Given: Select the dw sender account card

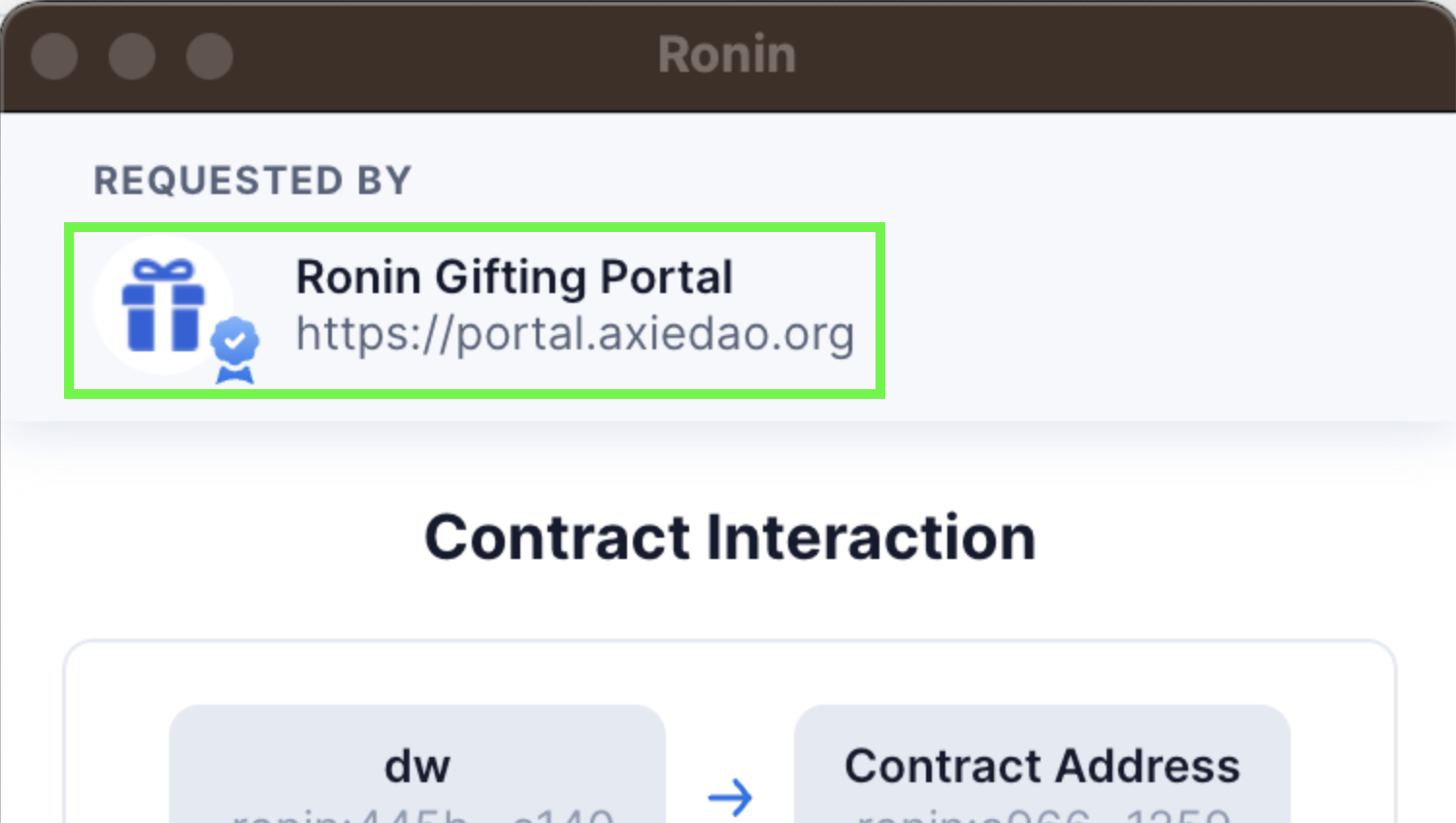Looking at the screenshot, I should [417, 764].
